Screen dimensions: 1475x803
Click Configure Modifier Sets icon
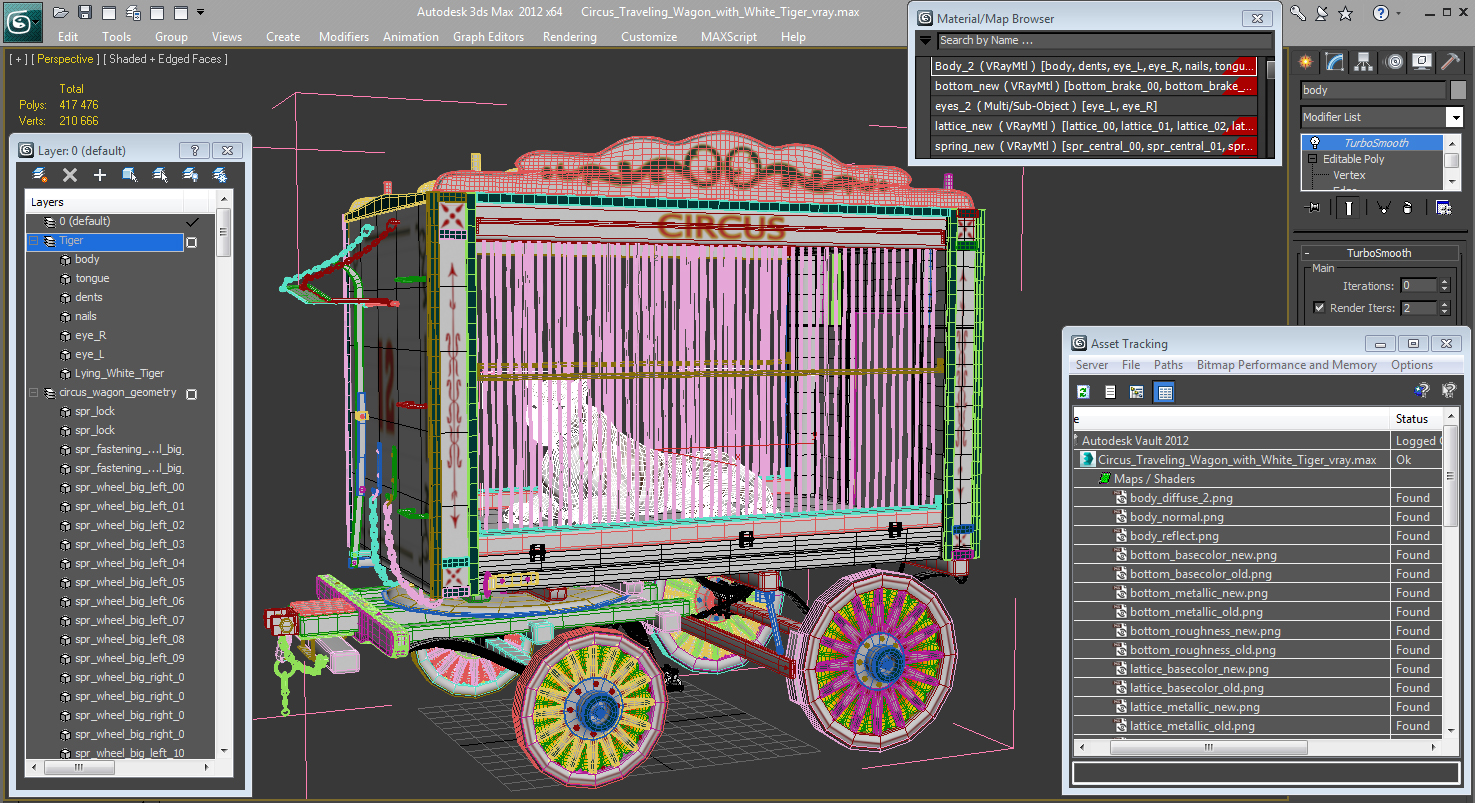pyautogui.click(x=1444, y=208)
